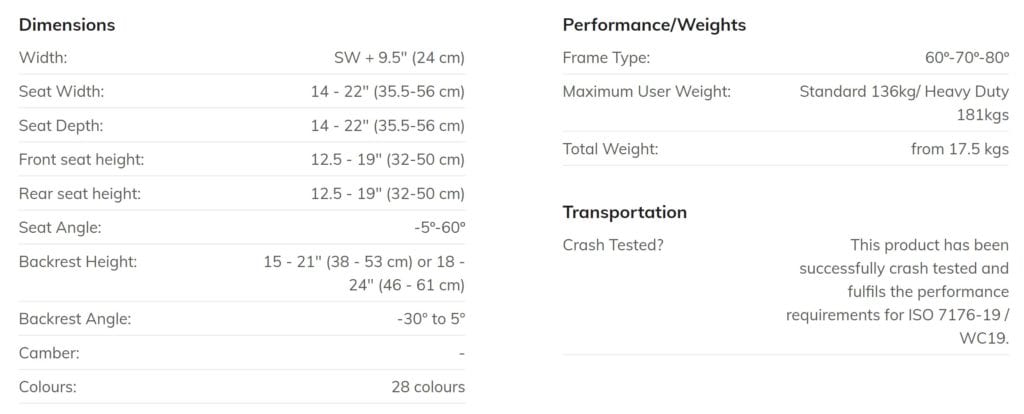Click the Maximum User Weight label
Image resolution: width=1024 pixels, height=414 pixels.
[x=646, y=92]
